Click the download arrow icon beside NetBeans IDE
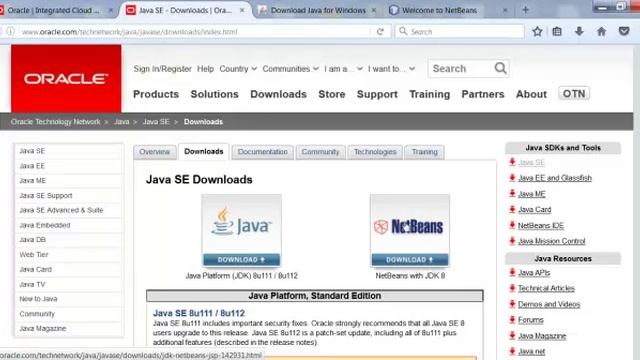 [512, 225]
